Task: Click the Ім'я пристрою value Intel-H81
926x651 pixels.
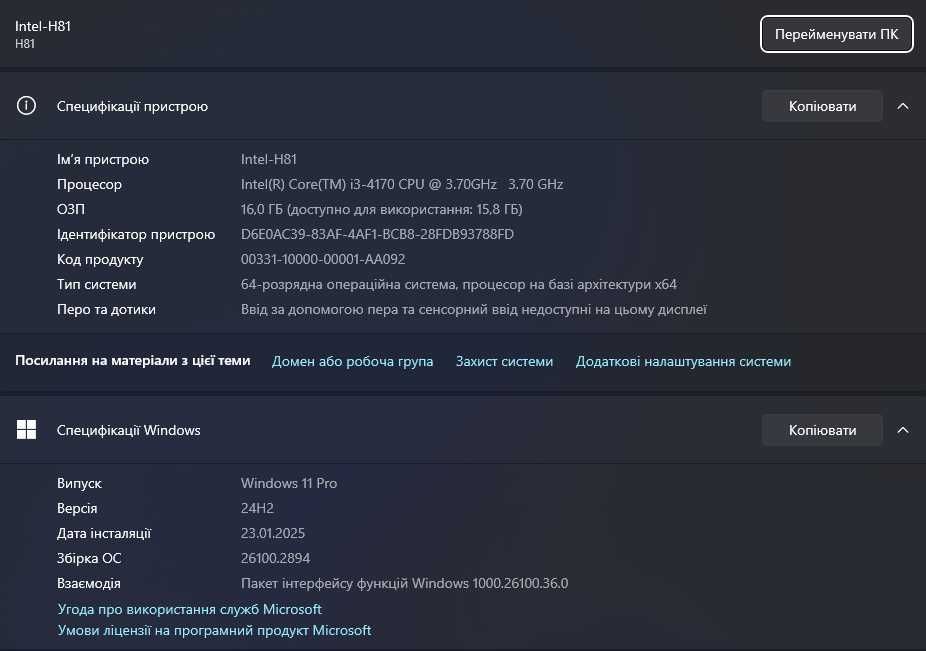Action: point(269,159)
